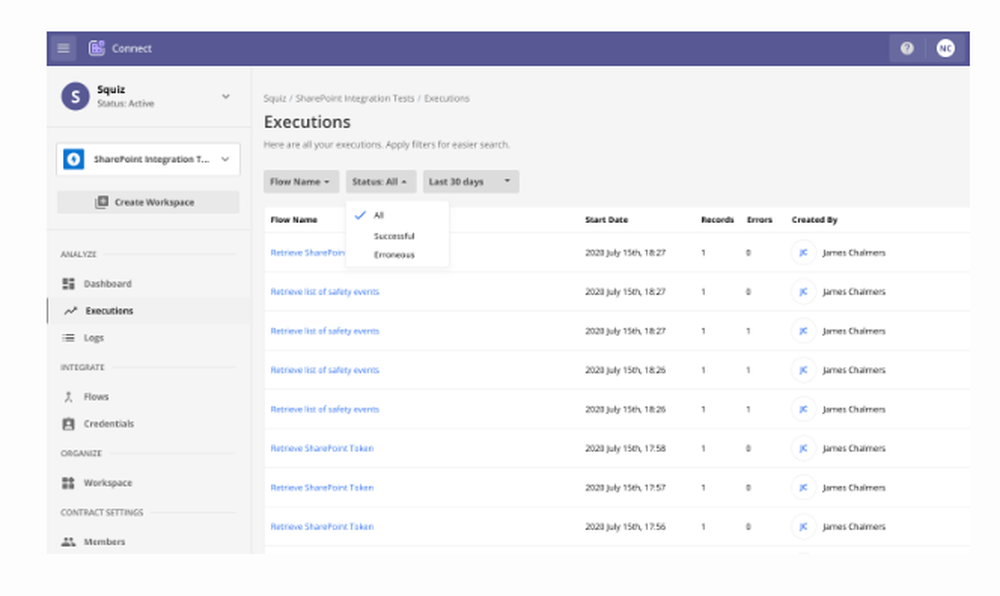Click the Logs sidebar icon
The height and width of the screenshot is (596, 1000).
(69, 338)
